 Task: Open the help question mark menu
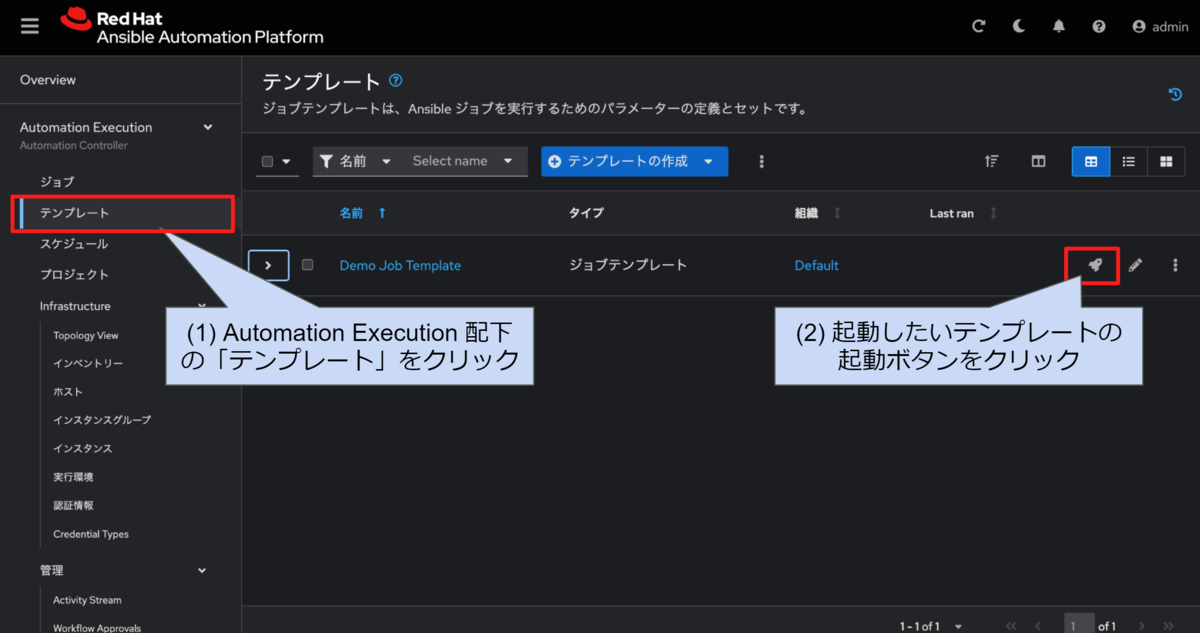click(x=1099, y=27)
